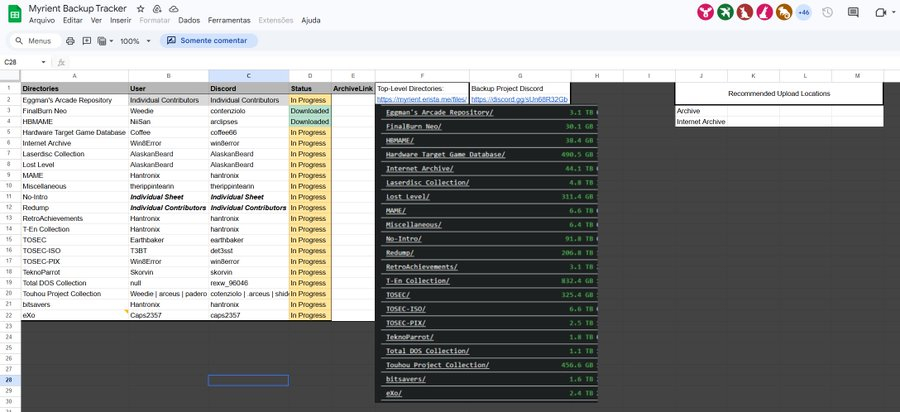The image size is (900, 412).
Task: Open the discord.gg invite link
Action: click(x=519, y=100)
